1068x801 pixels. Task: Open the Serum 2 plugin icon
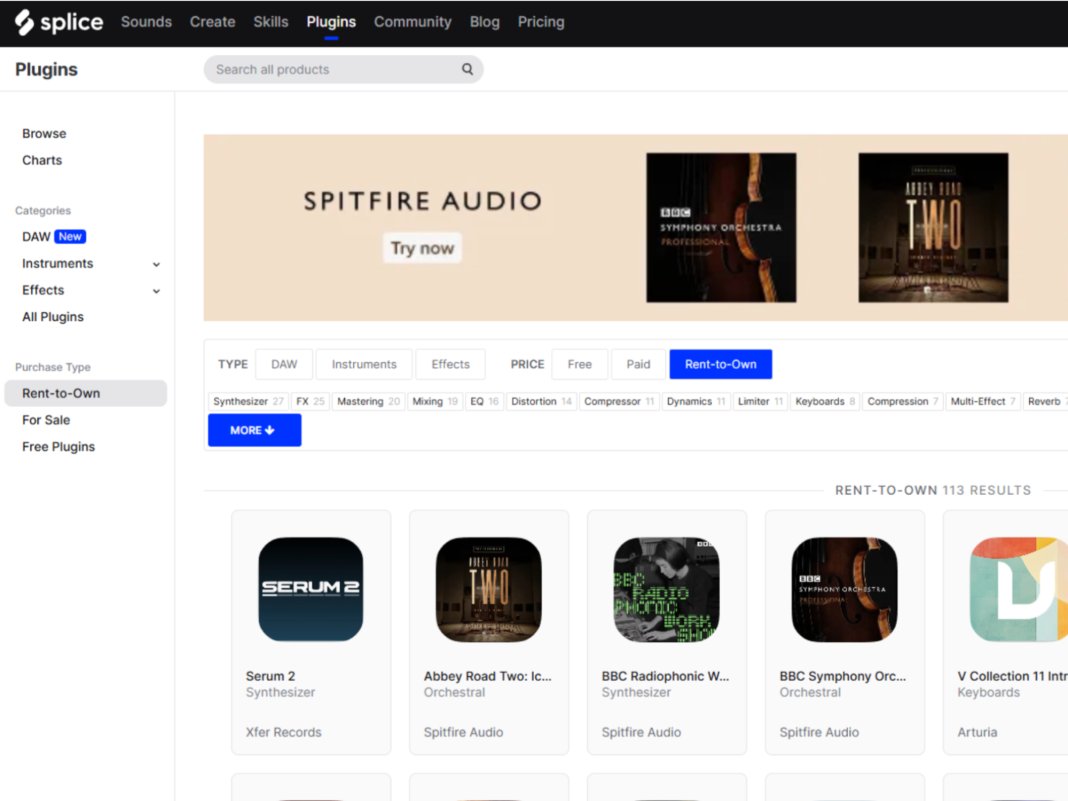tap(310, 589)
